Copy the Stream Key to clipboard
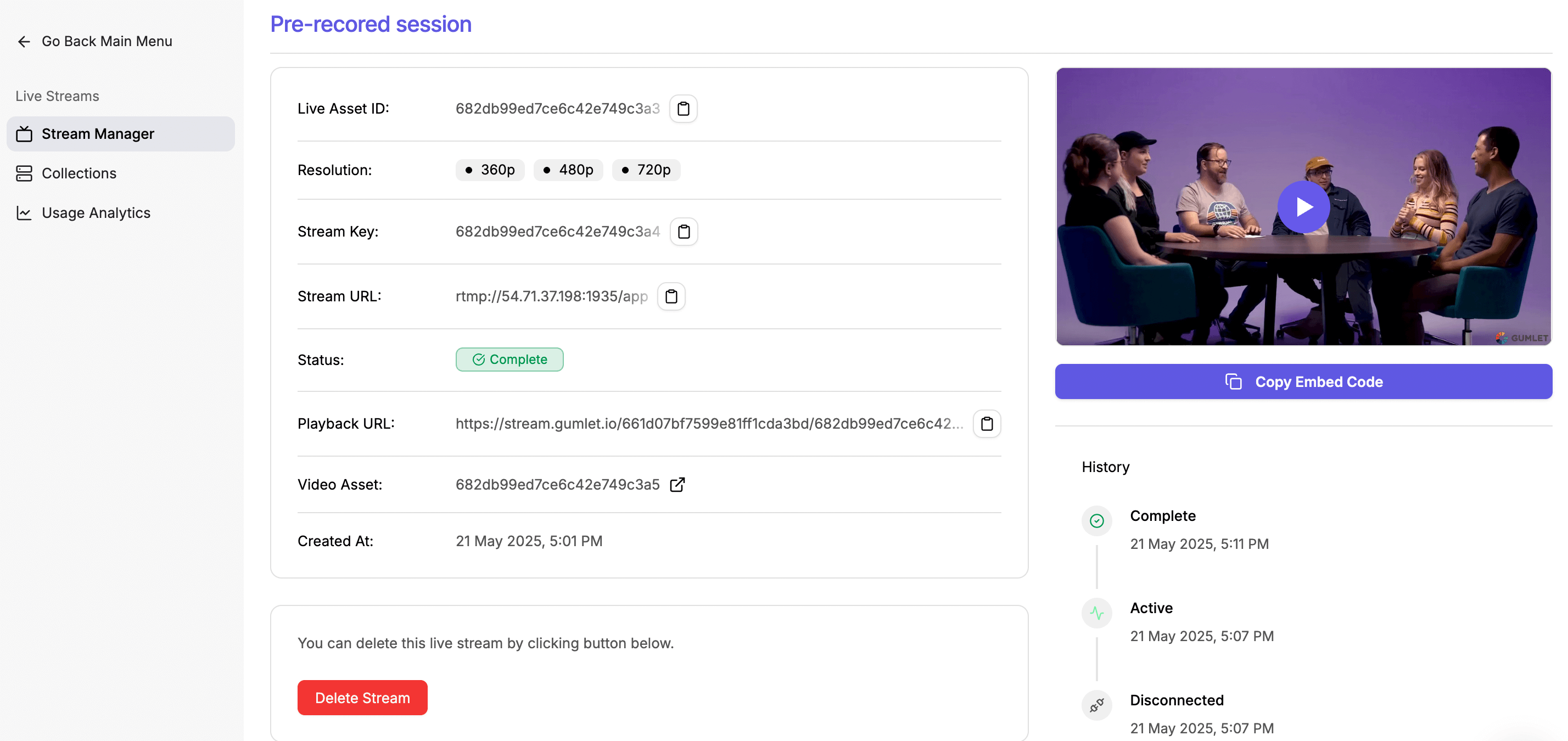1568x741 pixels. point(684,232)
